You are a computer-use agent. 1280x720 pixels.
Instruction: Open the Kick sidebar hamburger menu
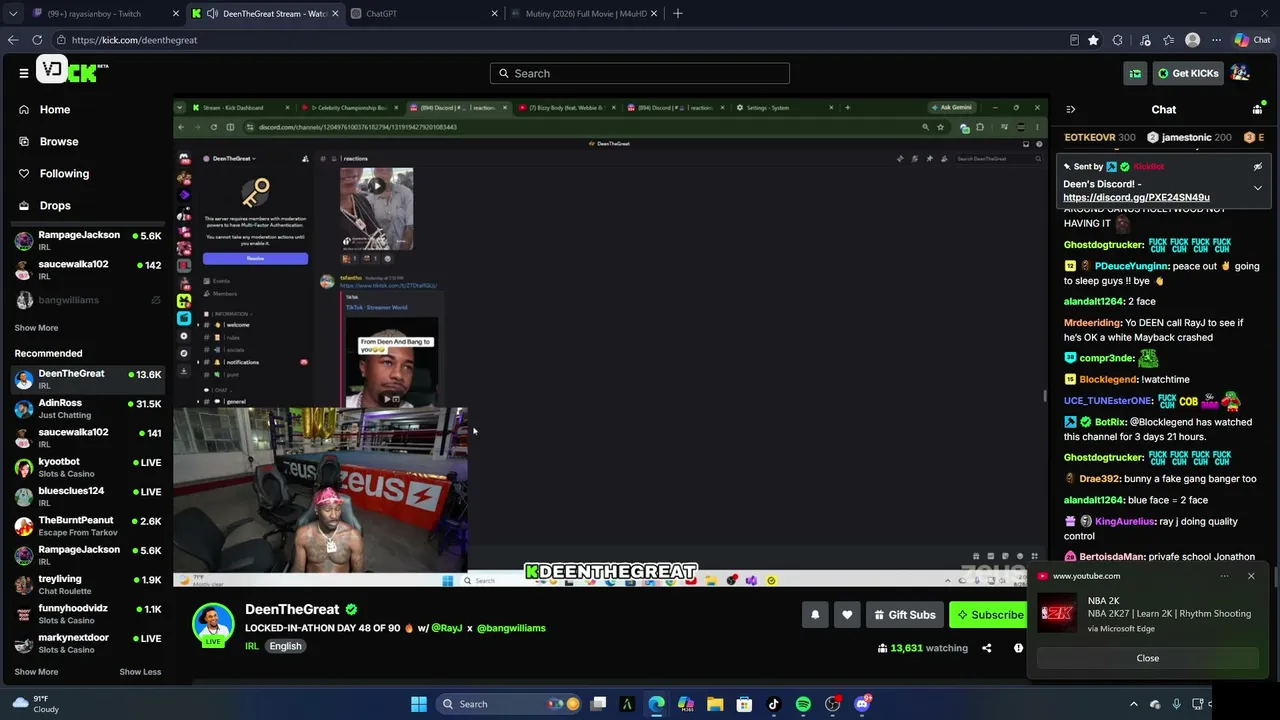[x=24, y=73]
